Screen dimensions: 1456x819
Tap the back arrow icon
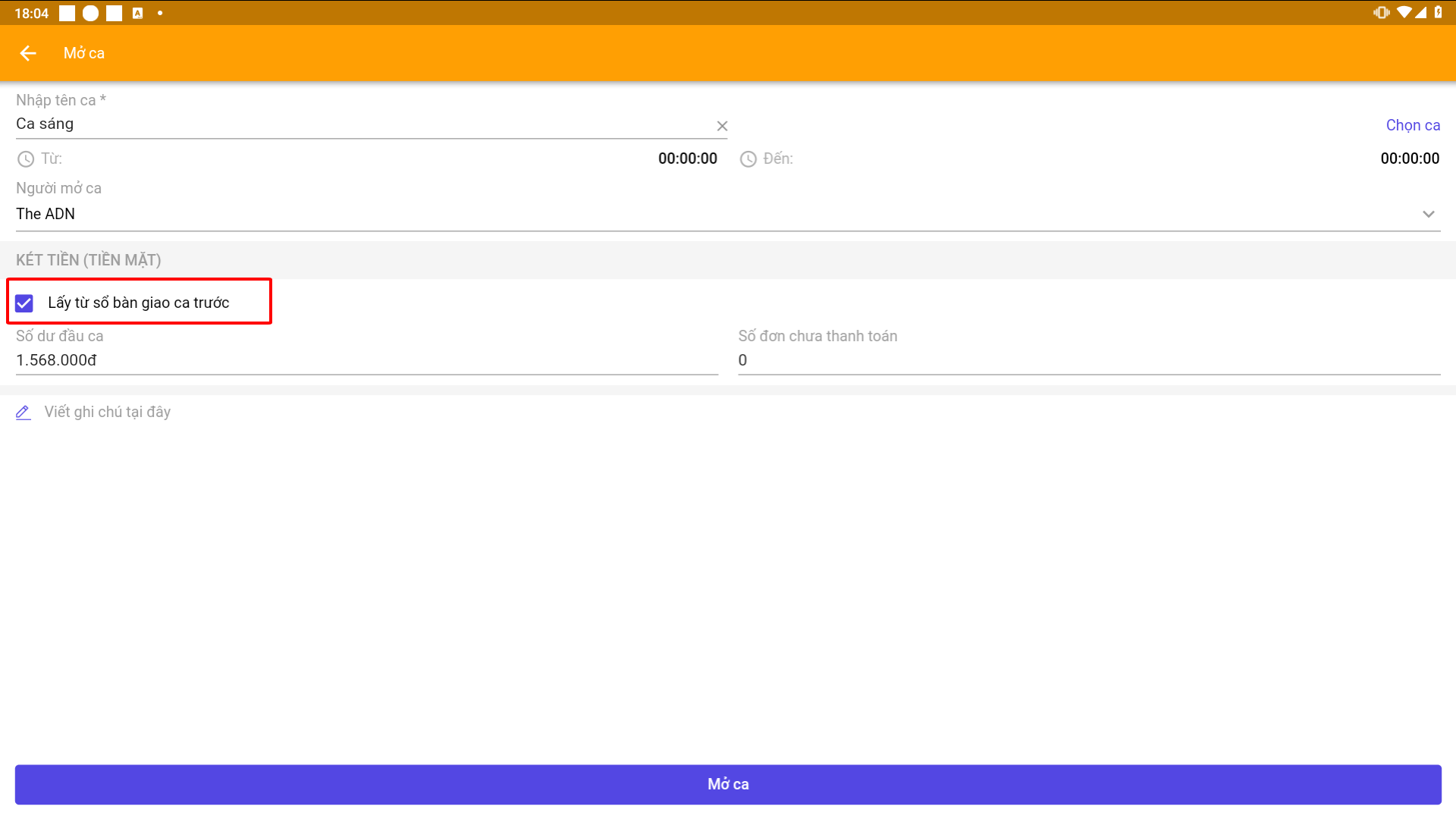[x=28, y=53]
